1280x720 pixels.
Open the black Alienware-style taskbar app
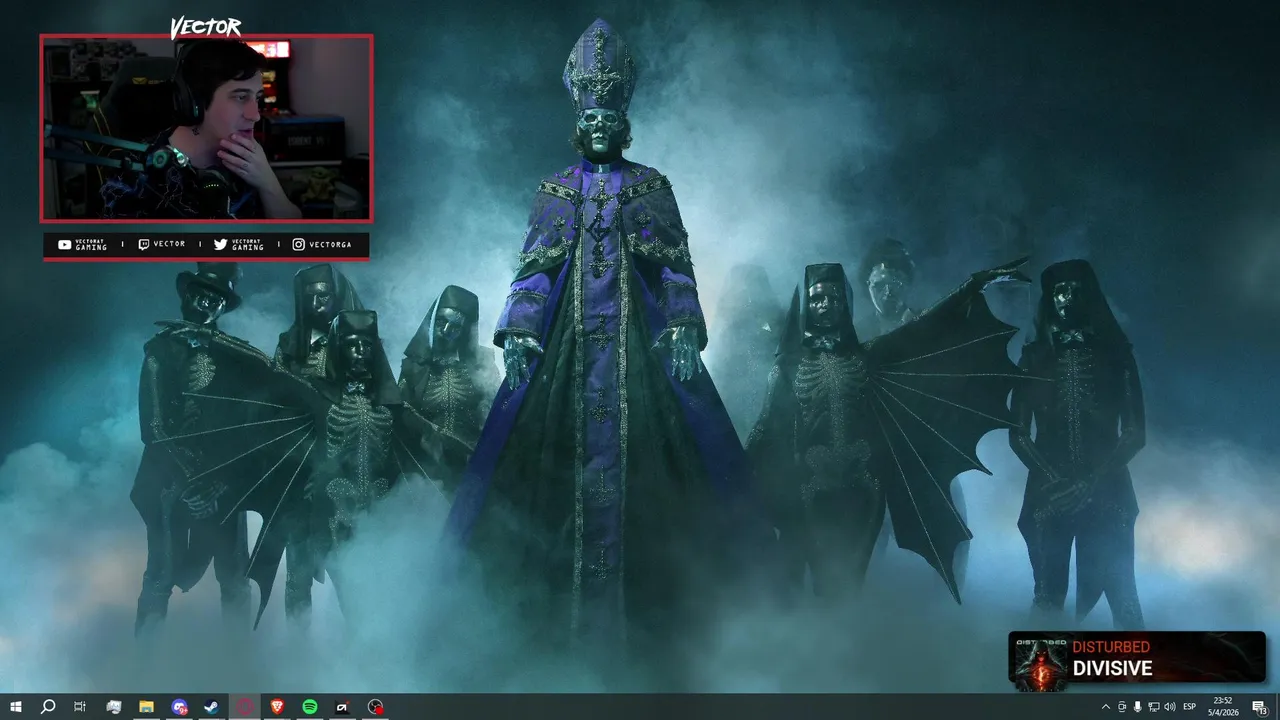(x=342, y=707)
